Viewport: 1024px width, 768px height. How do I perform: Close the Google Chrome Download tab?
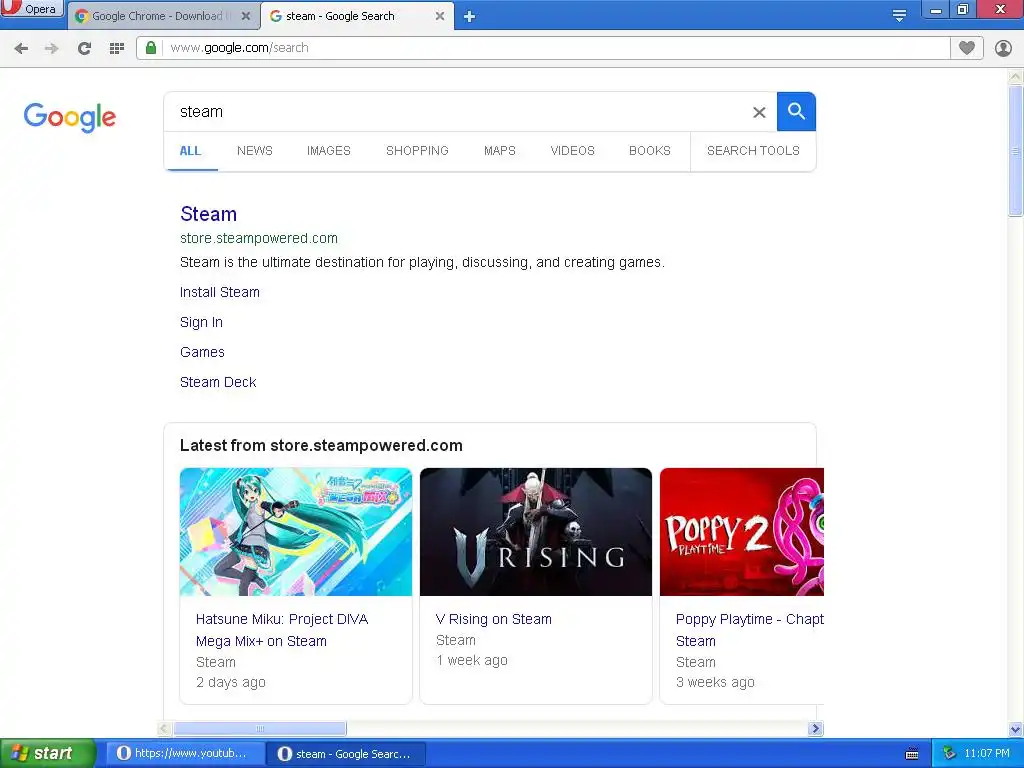click(x=246, y=16)
